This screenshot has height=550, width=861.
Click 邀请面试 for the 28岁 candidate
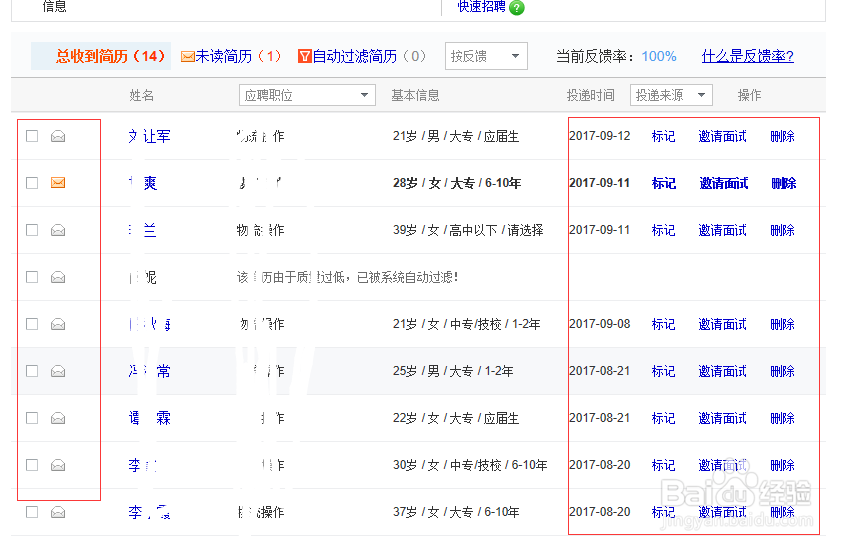723,183
